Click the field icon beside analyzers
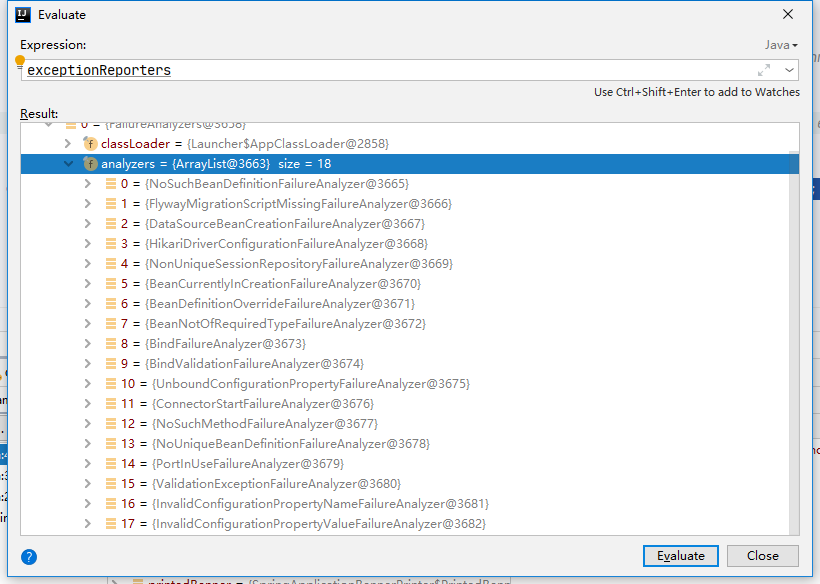Screen dimensions: 820x584 pyautogui.click(x=90, y=164)
